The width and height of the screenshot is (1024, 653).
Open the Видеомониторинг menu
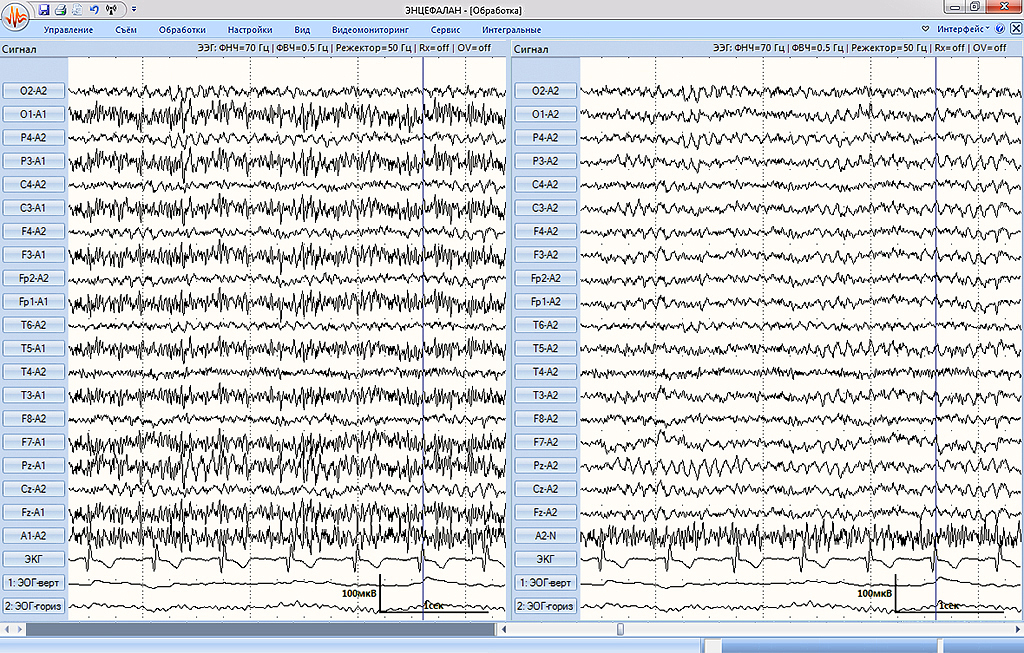click(x=370, y=29)
